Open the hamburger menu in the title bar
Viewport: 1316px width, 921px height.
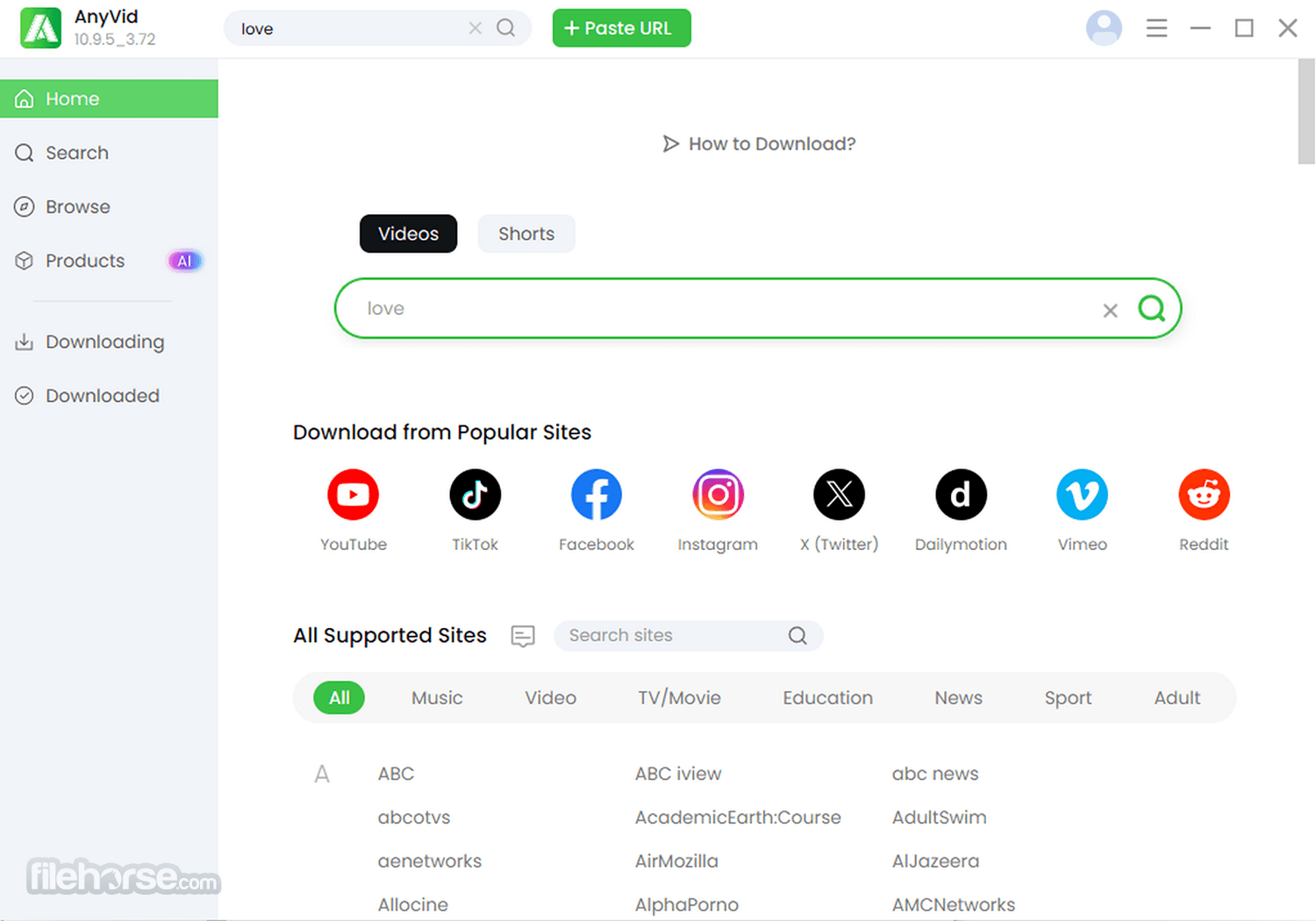1156,28
